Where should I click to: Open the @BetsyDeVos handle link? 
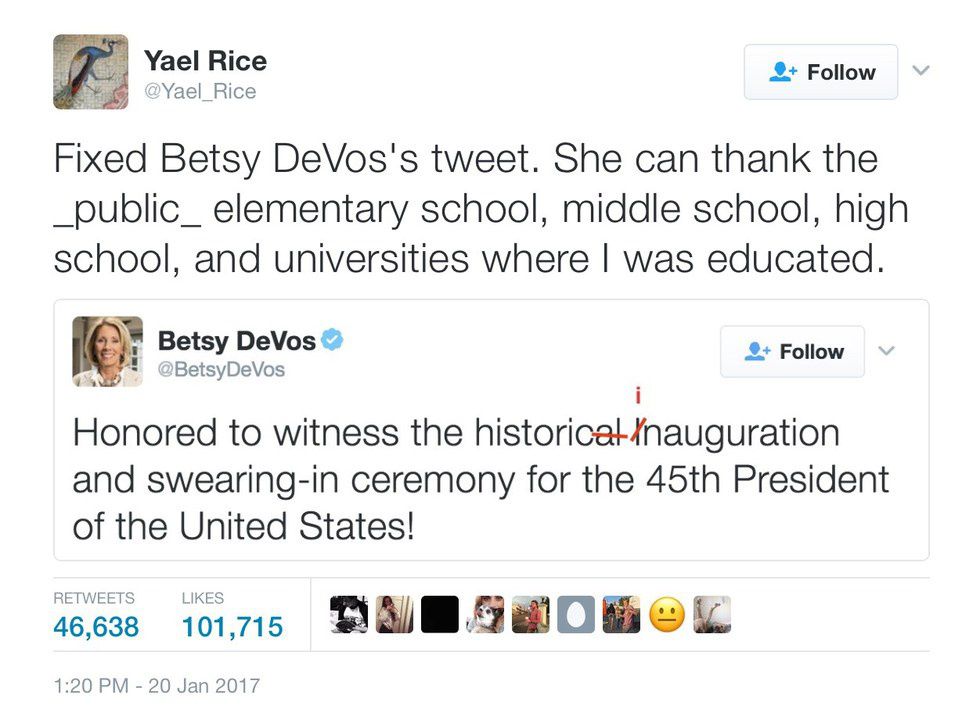coord(221,370)
